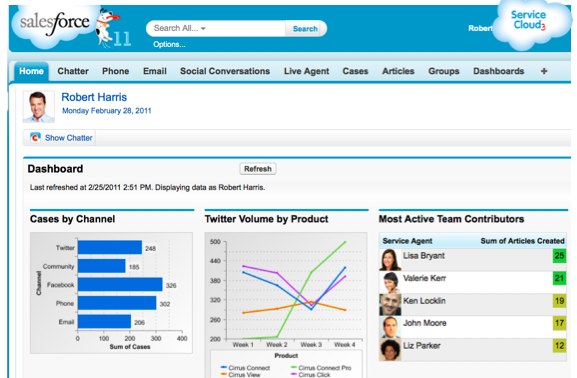Switch to the Phone tab

pos(116,71)
